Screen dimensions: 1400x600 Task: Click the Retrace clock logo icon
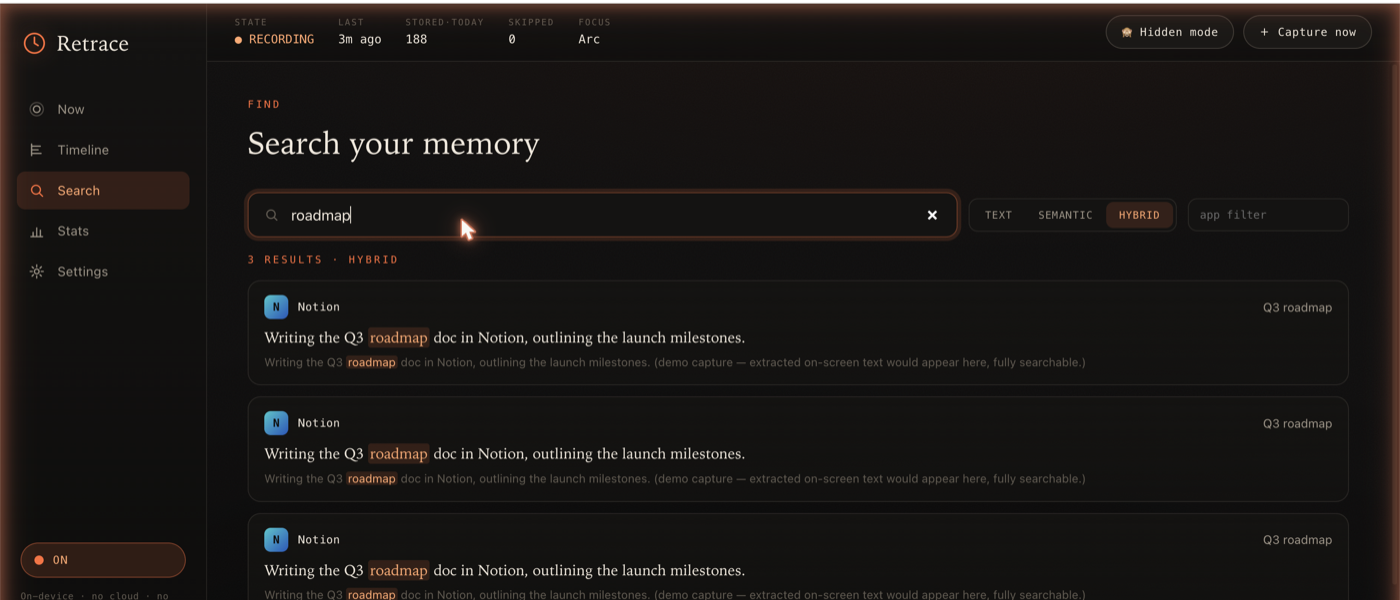tap(34, 43)
